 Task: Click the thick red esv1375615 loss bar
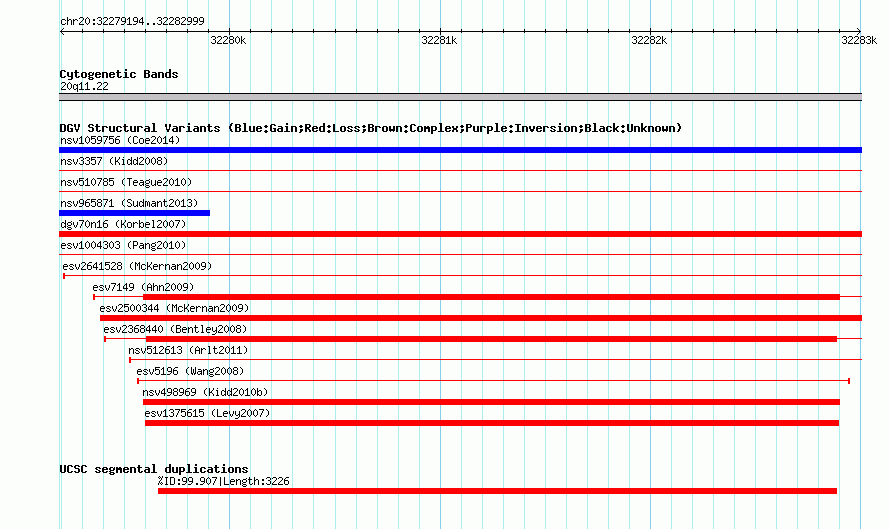[x=492, y=423]
